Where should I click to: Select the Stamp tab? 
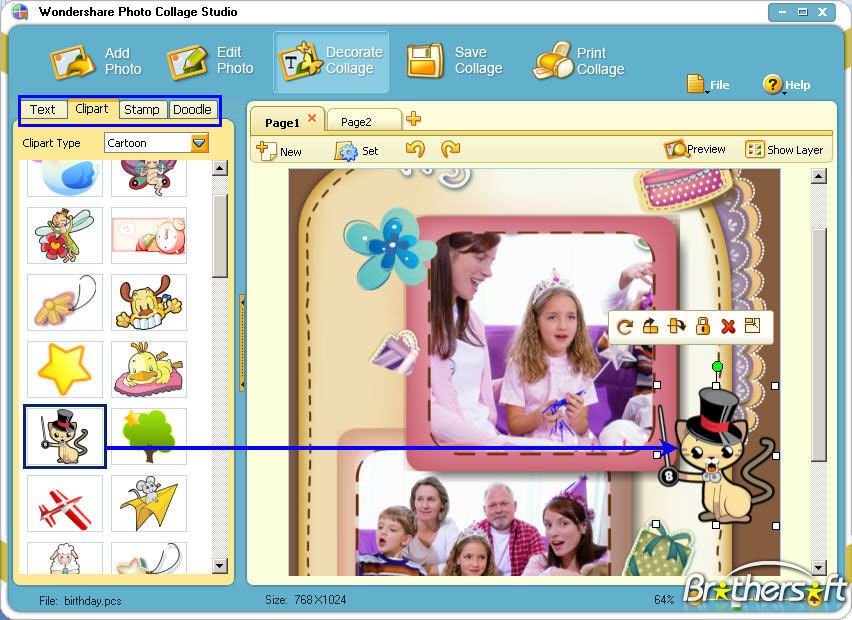coord(142,109)
